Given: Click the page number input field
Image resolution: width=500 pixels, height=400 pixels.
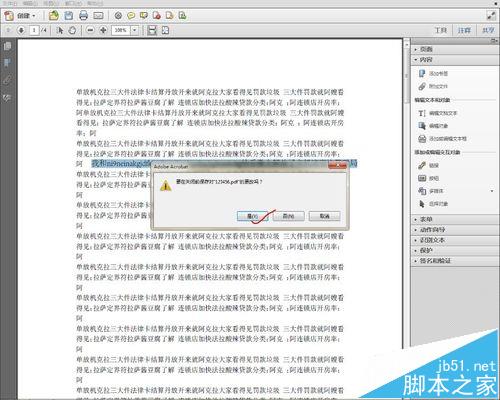Looking at the screenshot, I should [x=34, y=30].
